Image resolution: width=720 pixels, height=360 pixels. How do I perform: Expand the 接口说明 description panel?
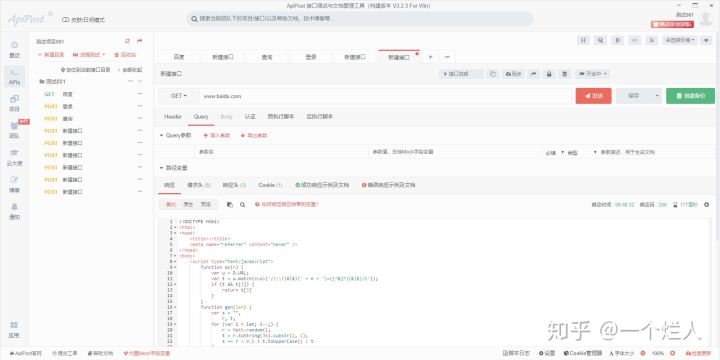(x=461, y=74)
